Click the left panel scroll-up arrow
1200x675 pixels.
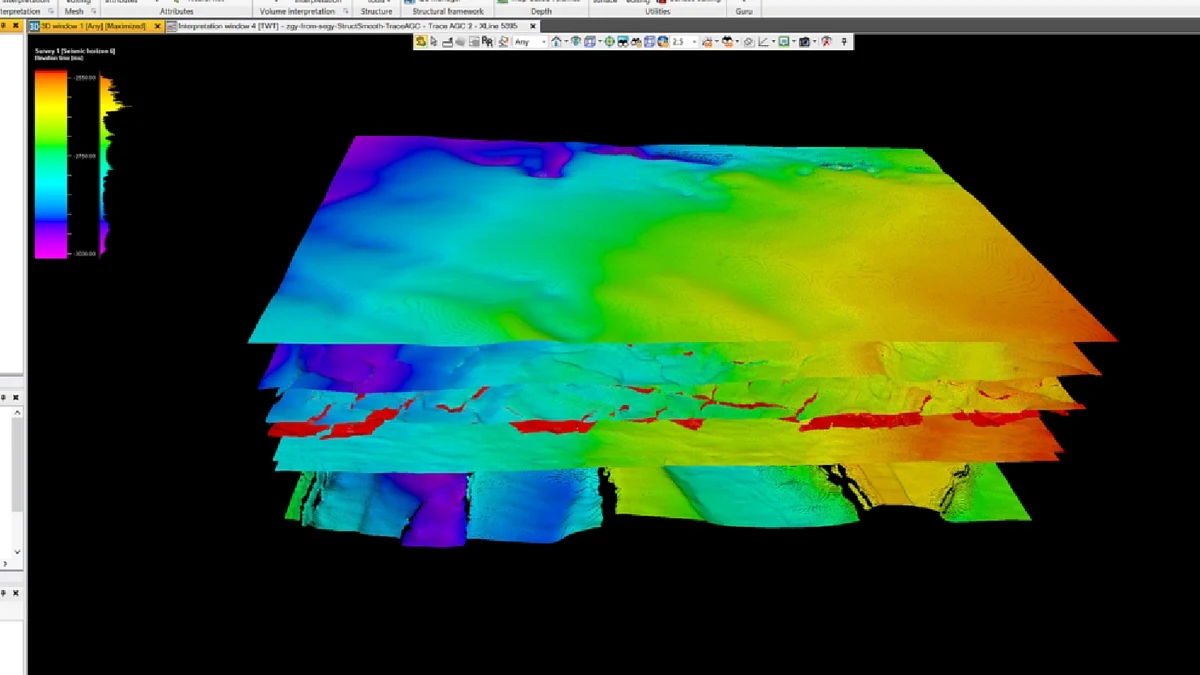17,412
